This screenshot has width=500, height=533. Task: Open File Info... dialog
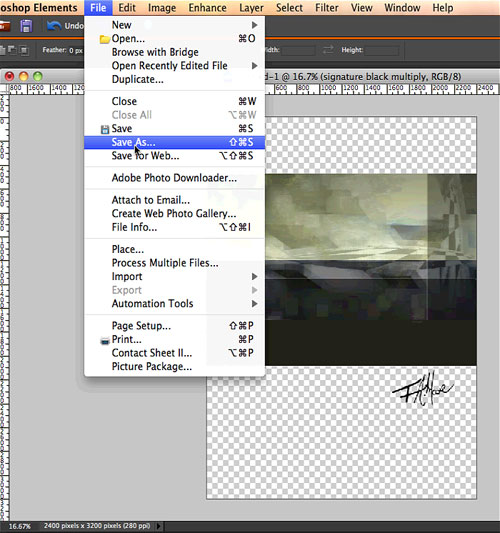[x=174, y=227]
